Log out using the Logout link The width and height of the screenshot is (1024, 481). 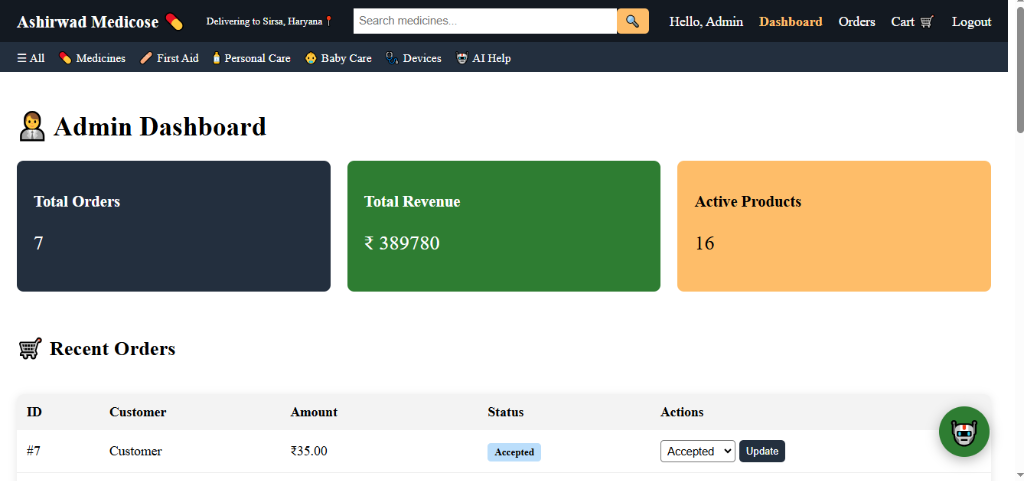coord(971,22)
